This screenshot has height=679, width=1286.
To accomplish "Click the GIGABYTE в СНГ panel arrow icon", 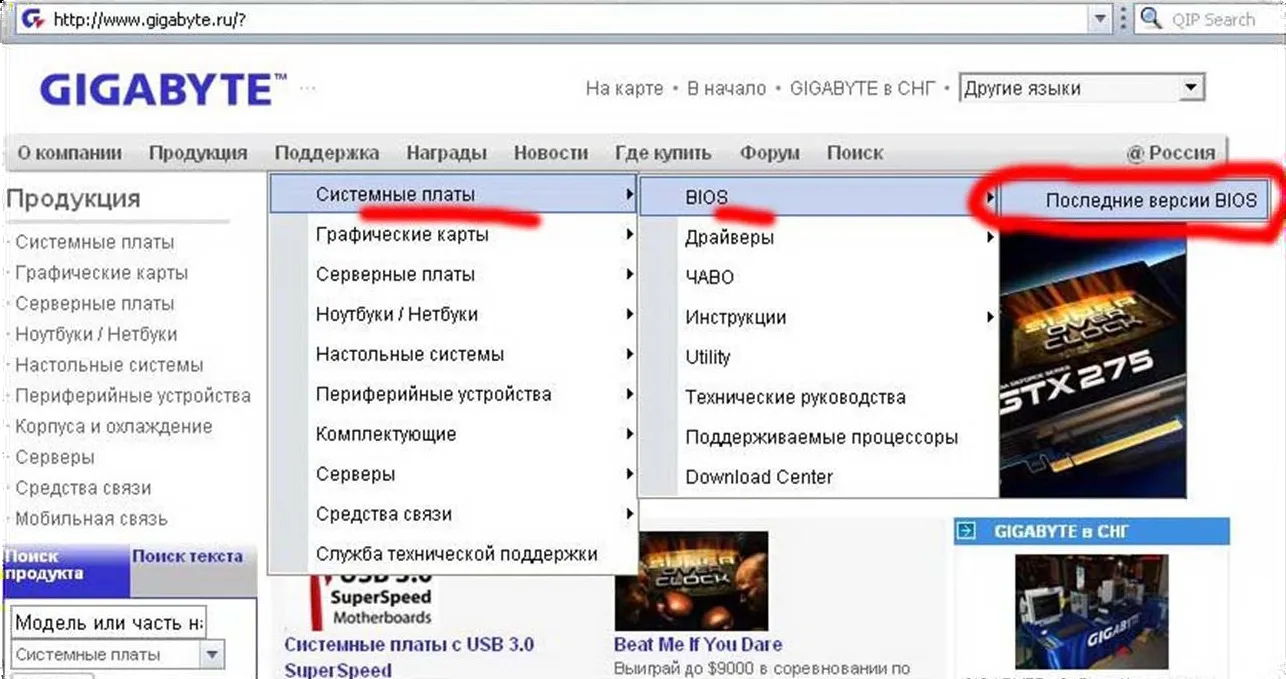I will point(966,532).
